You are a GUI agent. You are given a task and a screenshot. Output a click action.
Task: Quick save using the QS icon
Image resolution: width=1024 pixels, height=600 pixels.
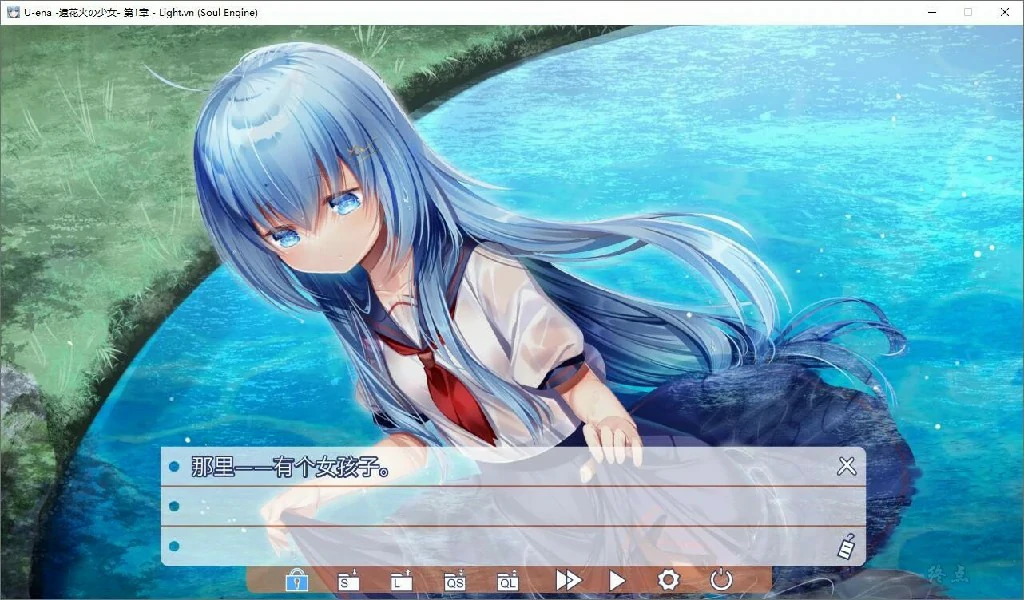[456, 580]
